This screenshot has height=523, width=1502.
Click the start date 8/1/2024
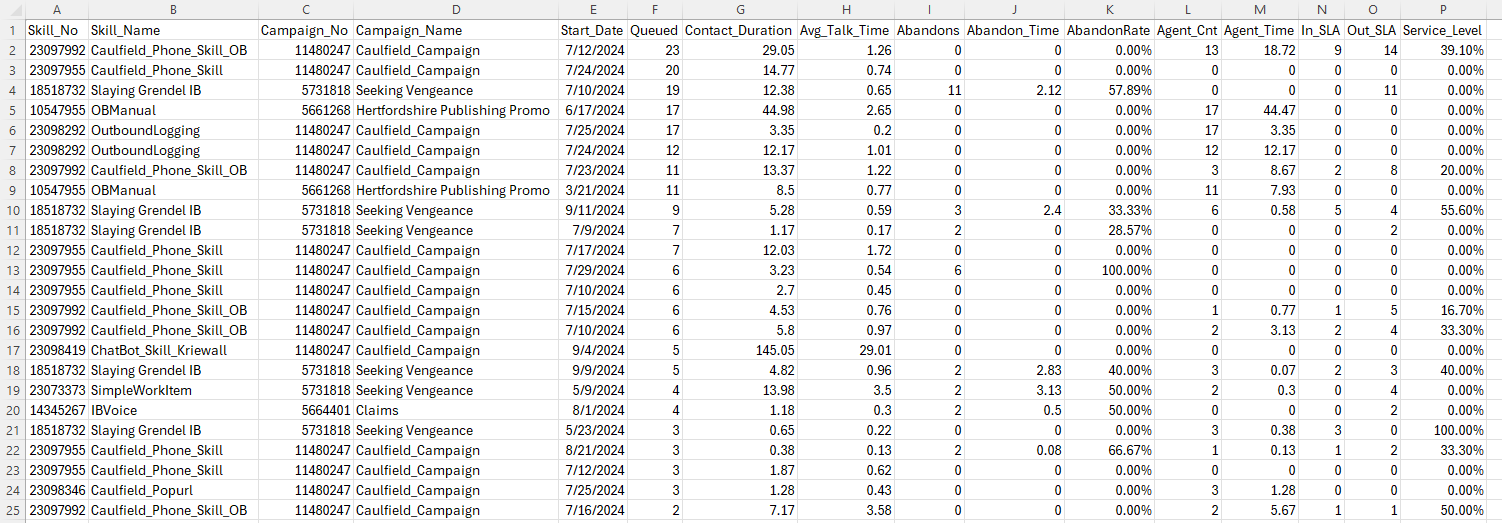(592, 410)
